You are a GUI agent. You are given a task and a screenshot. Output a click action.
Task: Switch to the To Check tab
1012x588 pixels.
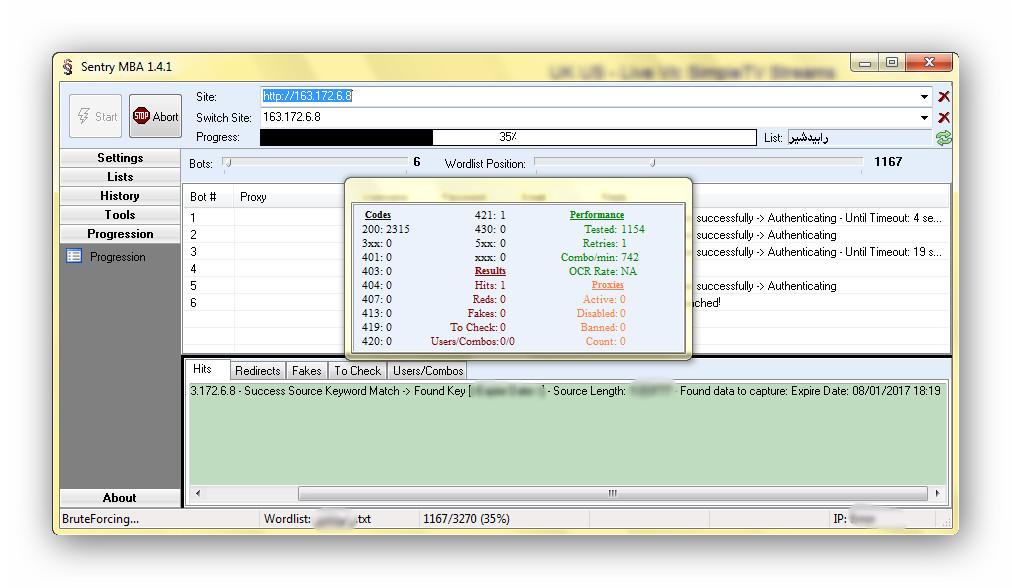(358, 370)
